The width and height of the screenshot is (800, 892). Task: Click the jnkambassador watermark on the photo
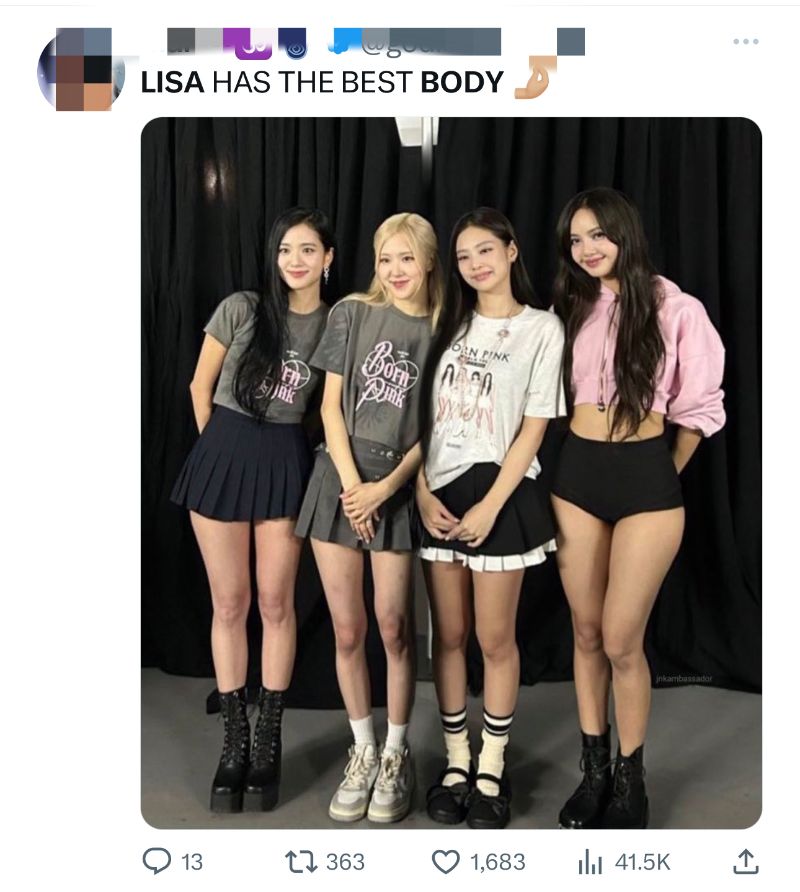(684, 679)
